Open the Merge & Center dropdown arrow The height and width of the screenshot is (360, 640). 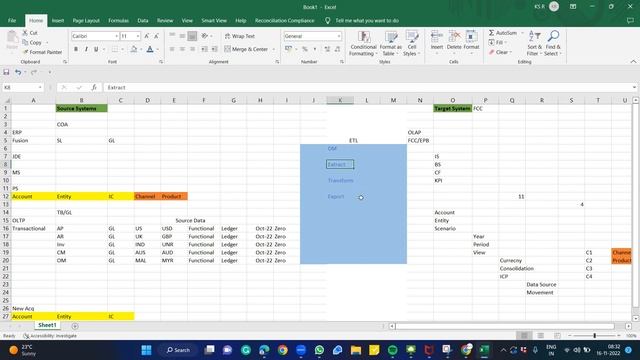click(273, 49)
